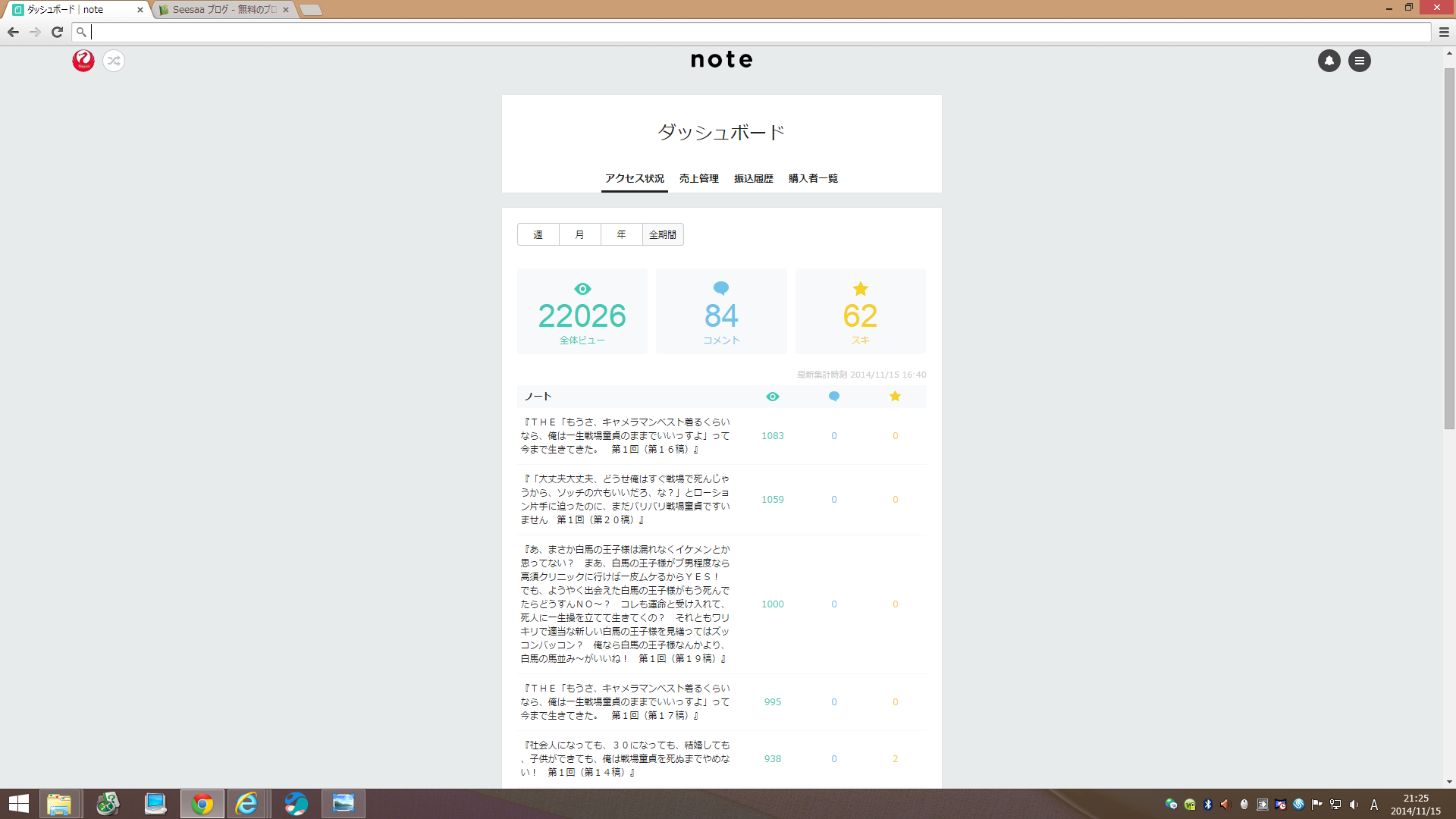
Task: Click the note logo profile icon
Action: point(84,60)
